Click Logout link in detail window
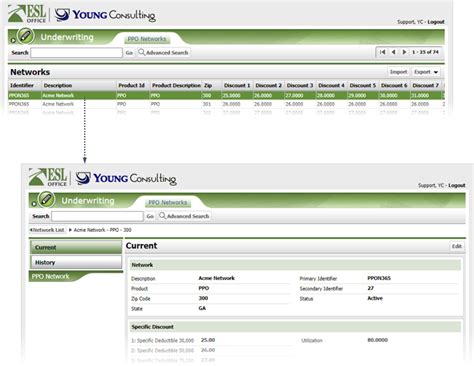The height and width of the screenshot is (366, 474). click(457, 185)
